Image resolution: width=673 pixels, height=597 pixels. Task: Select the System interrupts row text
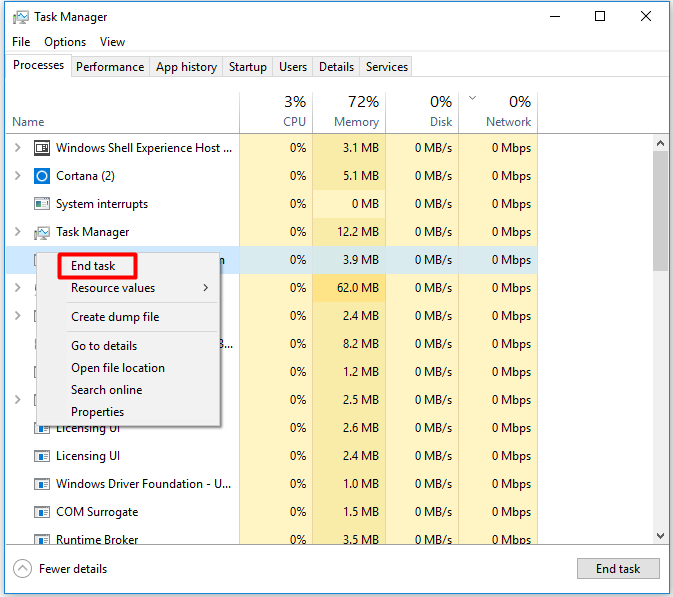pyautogui.click(x=102, y=204)
